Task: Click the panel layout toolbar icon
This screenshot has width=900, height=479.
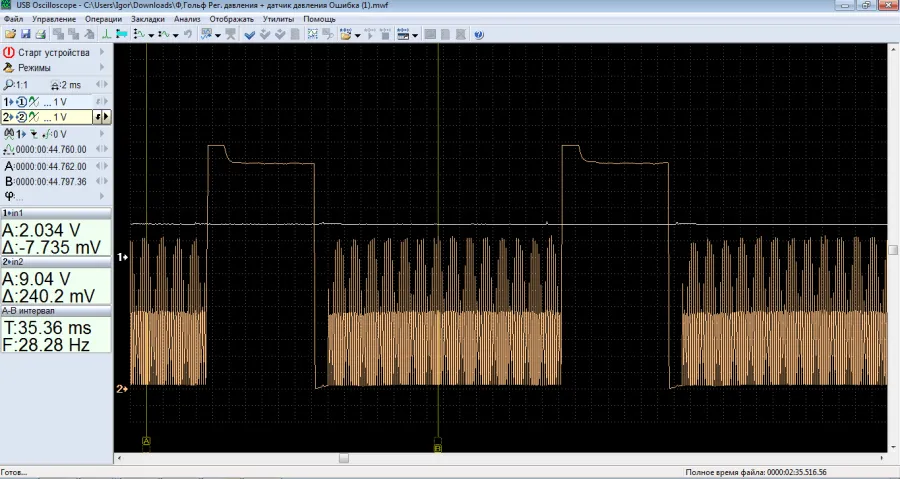Action: [403, 34]
